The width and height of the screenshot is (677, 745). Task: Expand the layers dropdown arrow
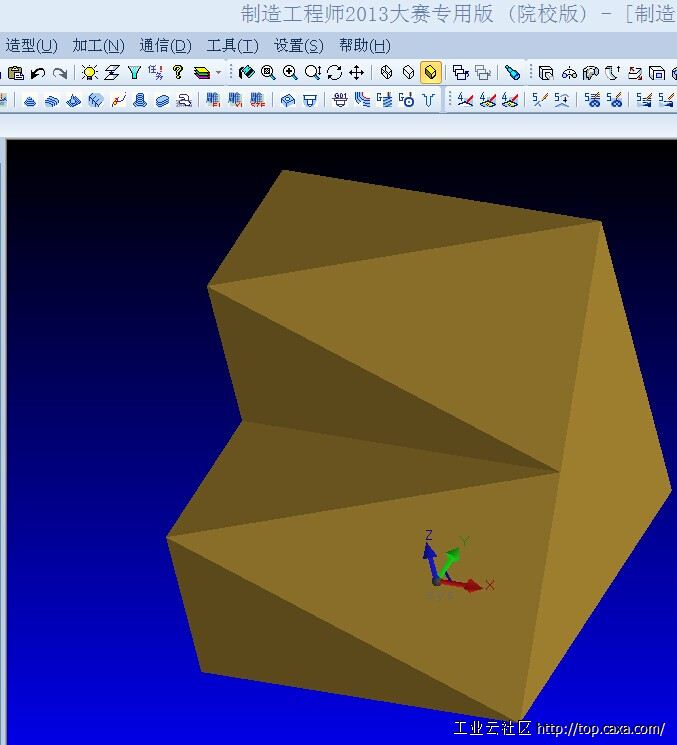pos(219,73)
